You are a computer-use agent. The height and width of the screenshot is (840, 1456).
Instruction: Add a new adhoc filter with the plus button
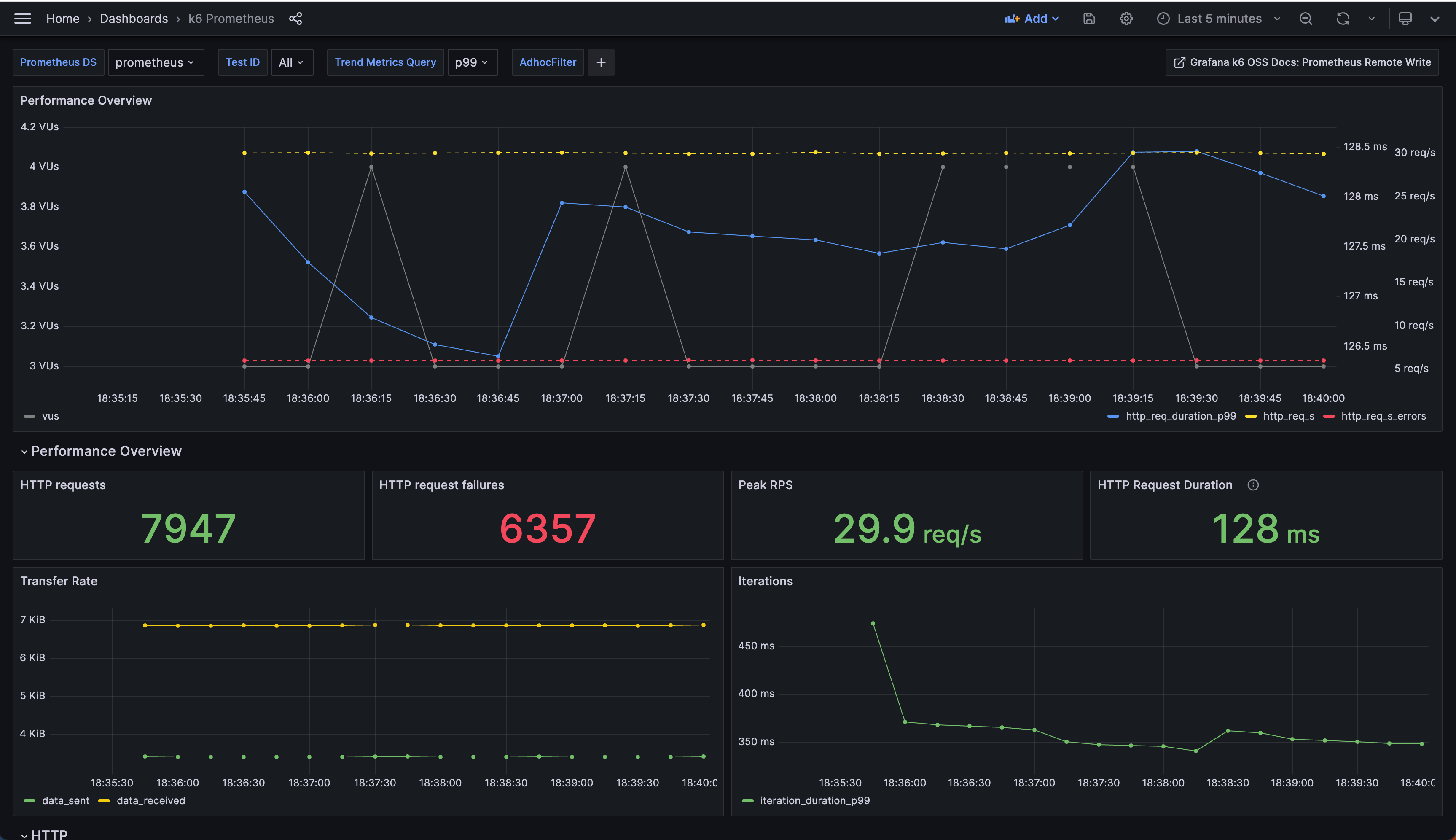click(601, 62)
